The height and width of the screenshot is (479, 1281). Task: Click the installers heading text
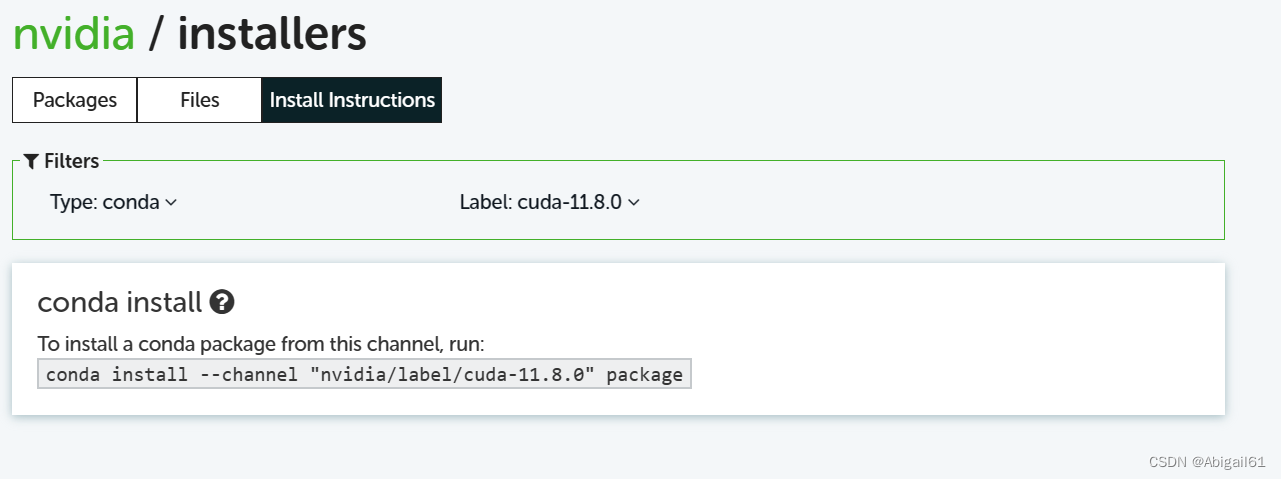[x=272, y=33]
